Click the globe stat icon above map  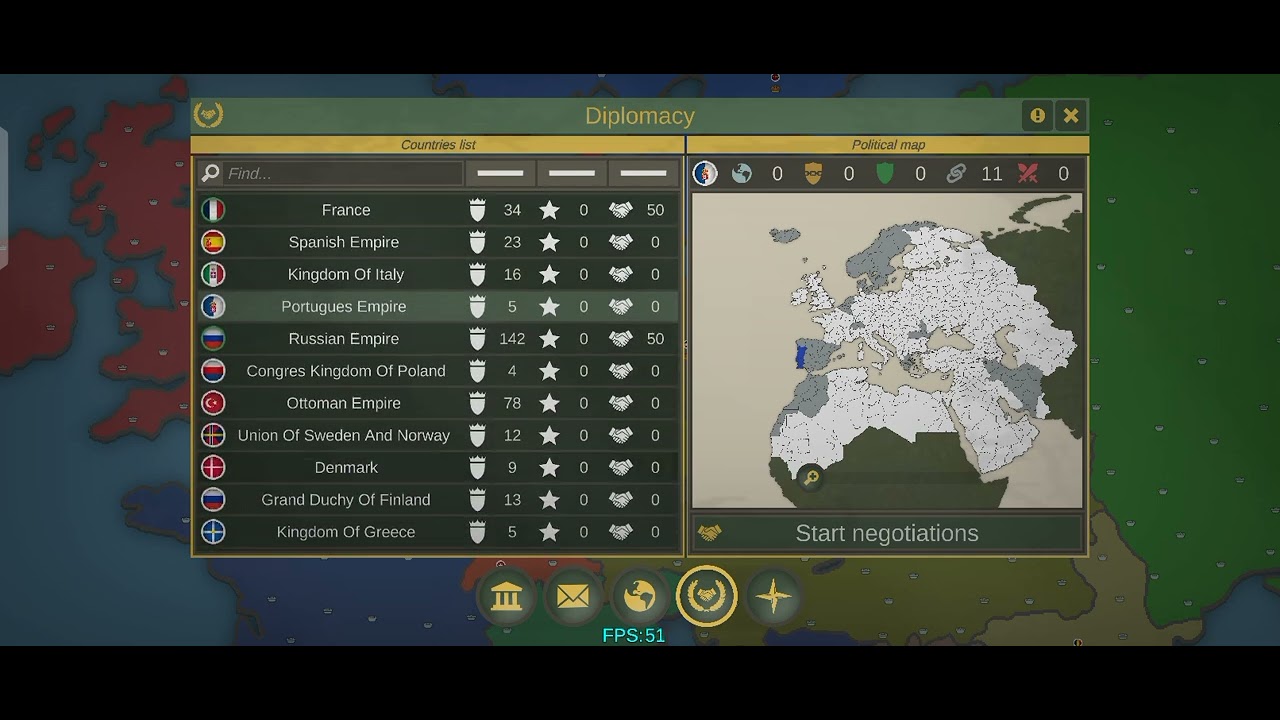tap(742, 174)
